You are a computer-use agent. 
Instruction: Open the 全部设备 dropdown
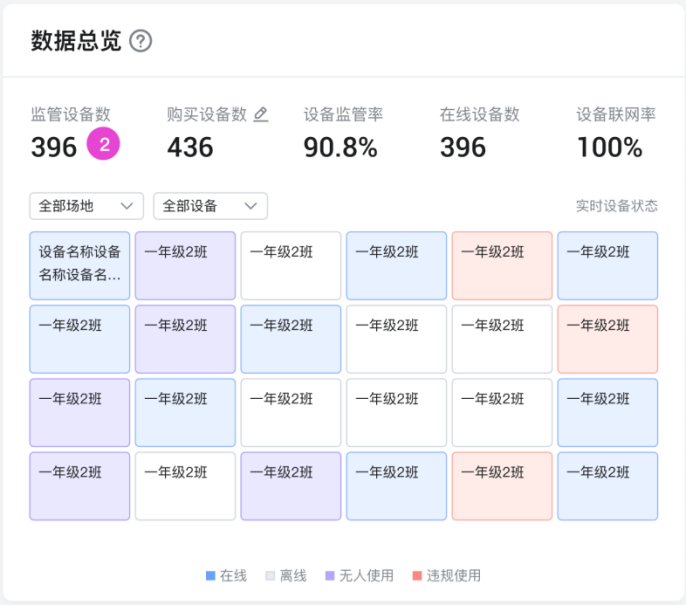pyautogui.click(x=210, y=206)
